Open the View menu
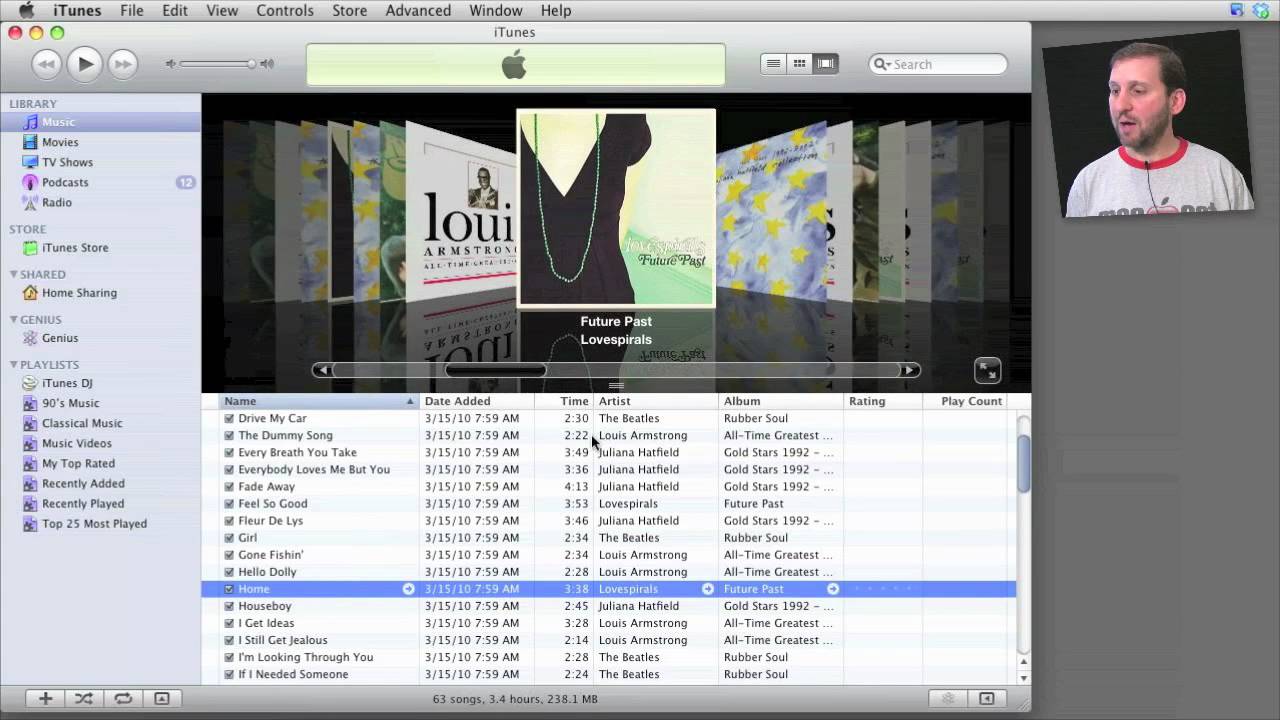 222,10
